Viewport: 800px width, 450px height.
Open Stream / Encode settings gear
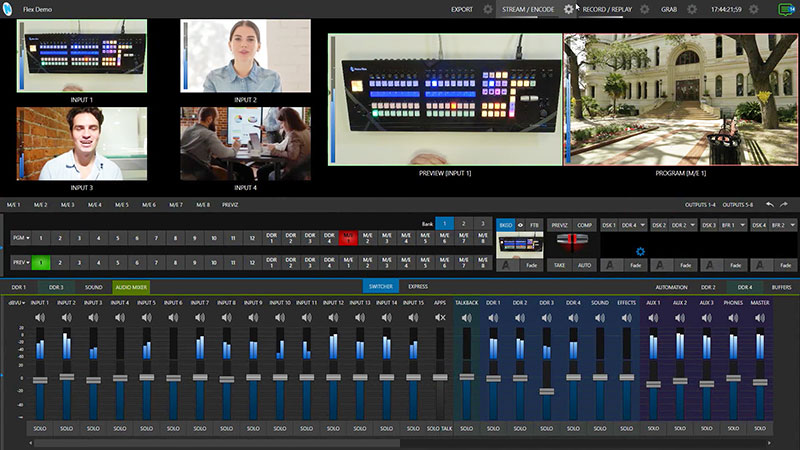tap(568, 9)
